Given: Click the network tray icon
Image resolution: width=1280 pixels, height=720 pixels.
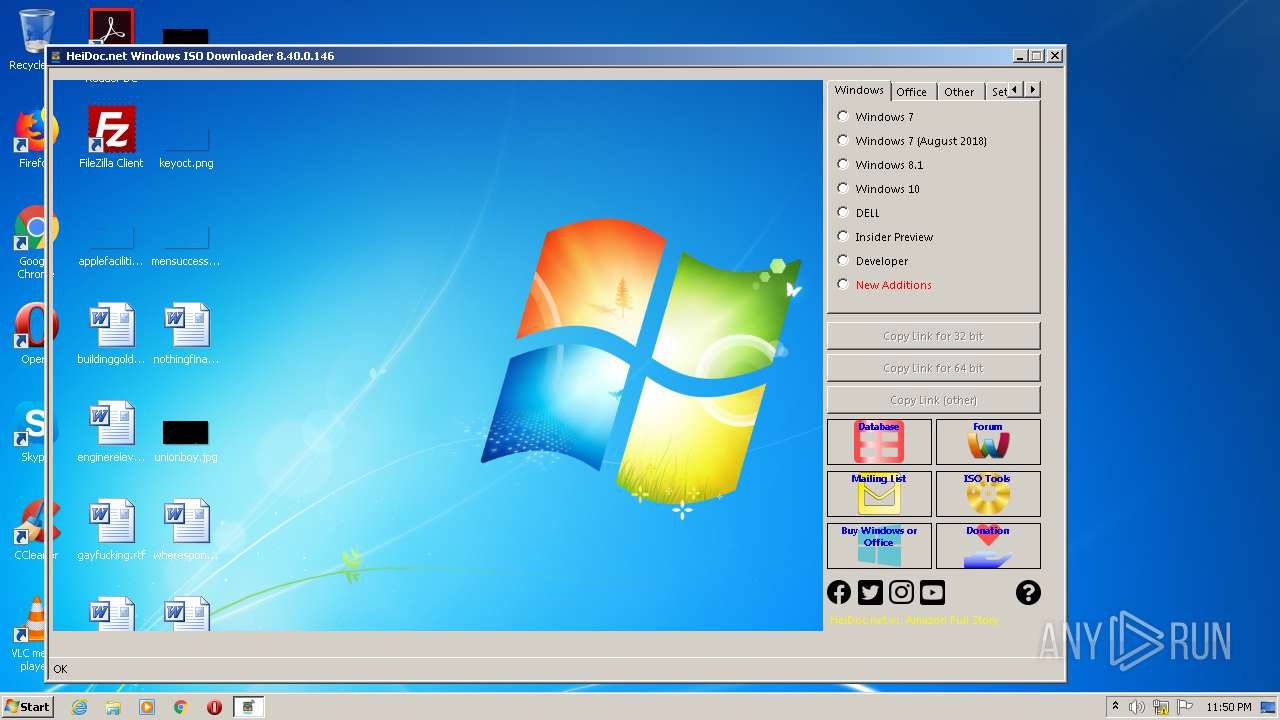Looking at the screenshot, I should (1161, 707).
